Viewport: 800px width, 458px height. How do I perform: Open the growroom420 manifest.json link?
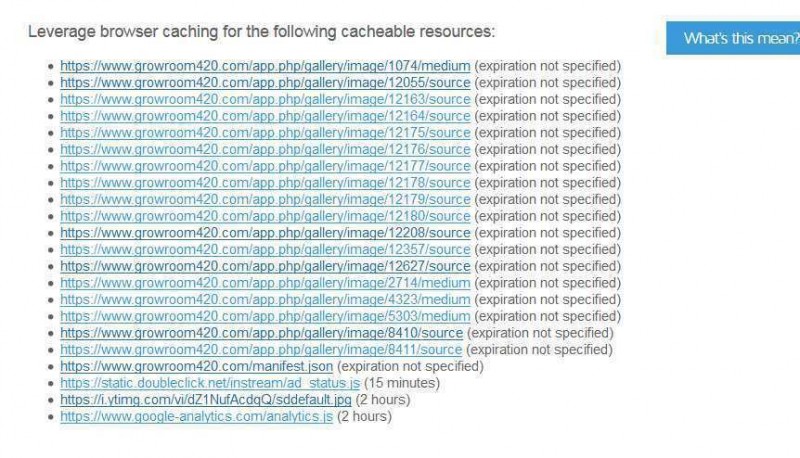[196, 366]
